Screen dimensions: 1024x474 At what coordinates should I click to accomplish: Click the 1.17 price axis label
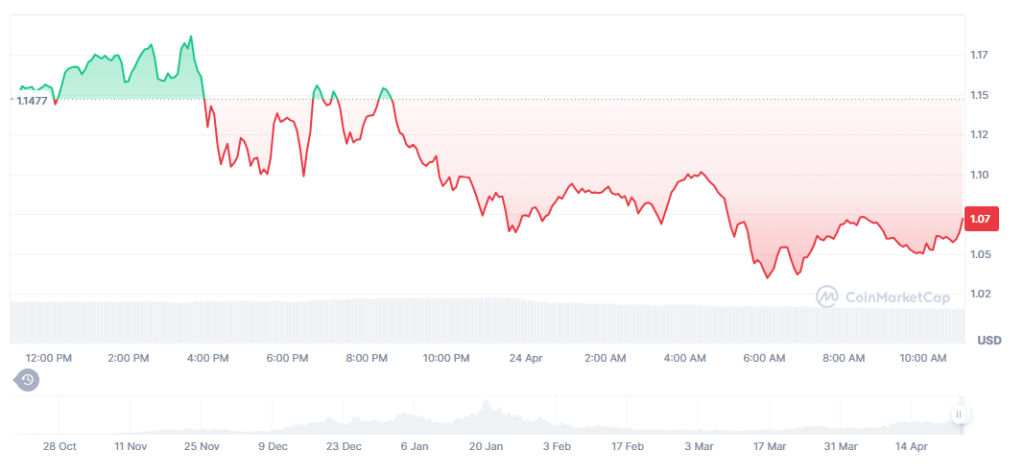[979, 55]
